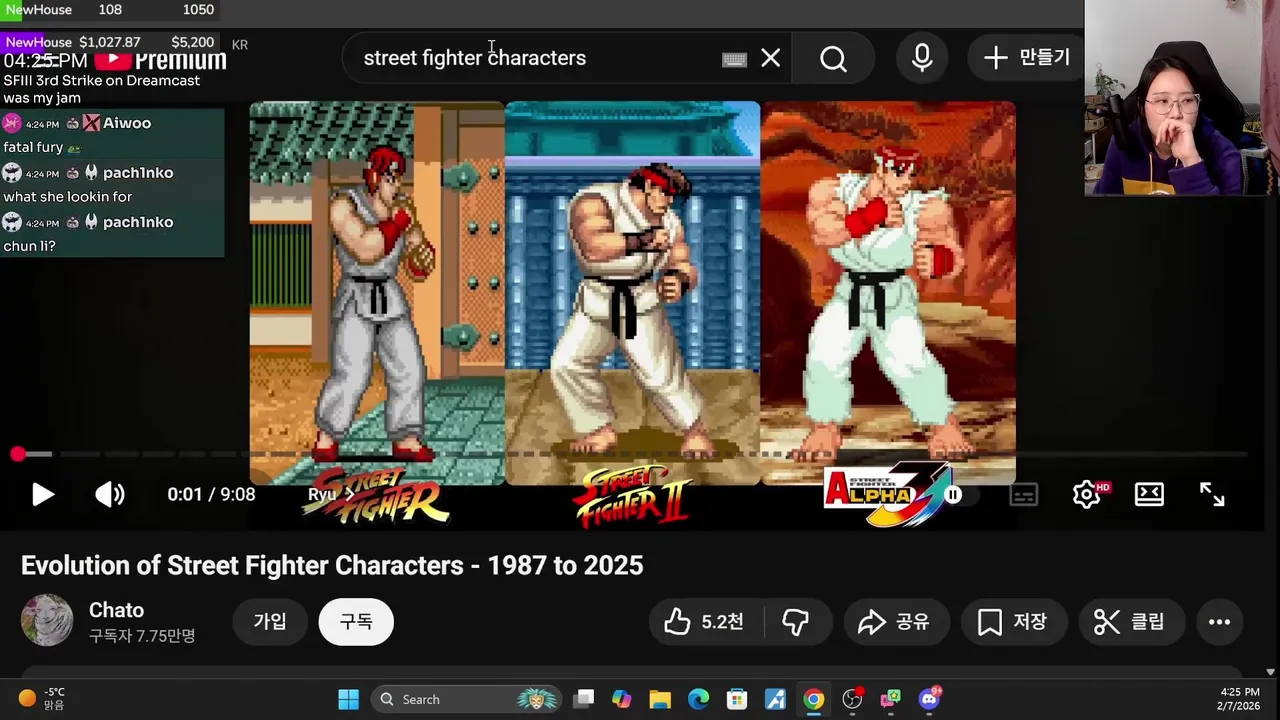
Task: Open Chato channel avatar
Action: point(47,620)
